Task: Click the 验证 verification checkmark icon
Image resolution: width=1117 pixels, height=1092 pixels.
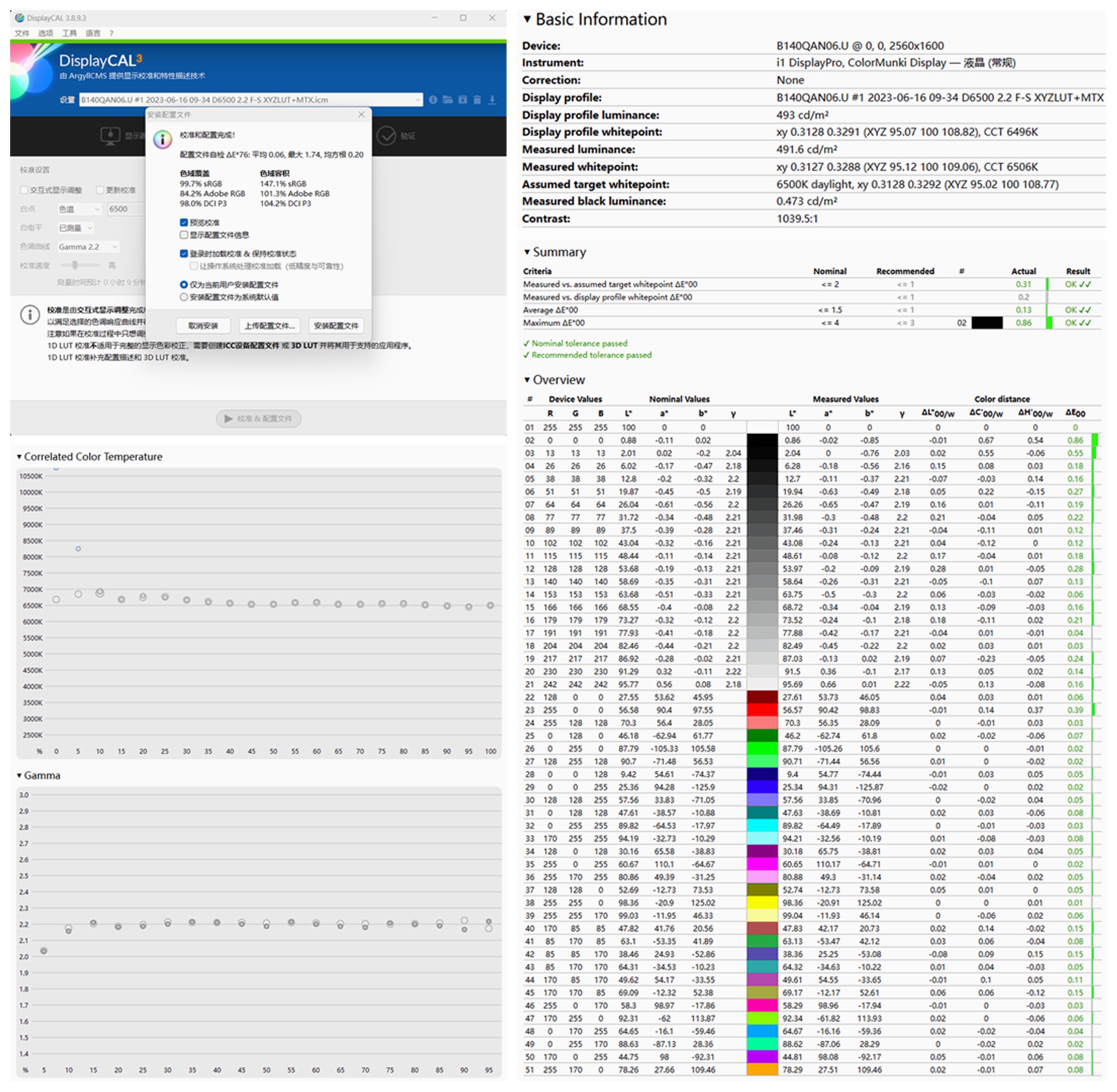Action: pyautogui.click(x=386, y=136)
